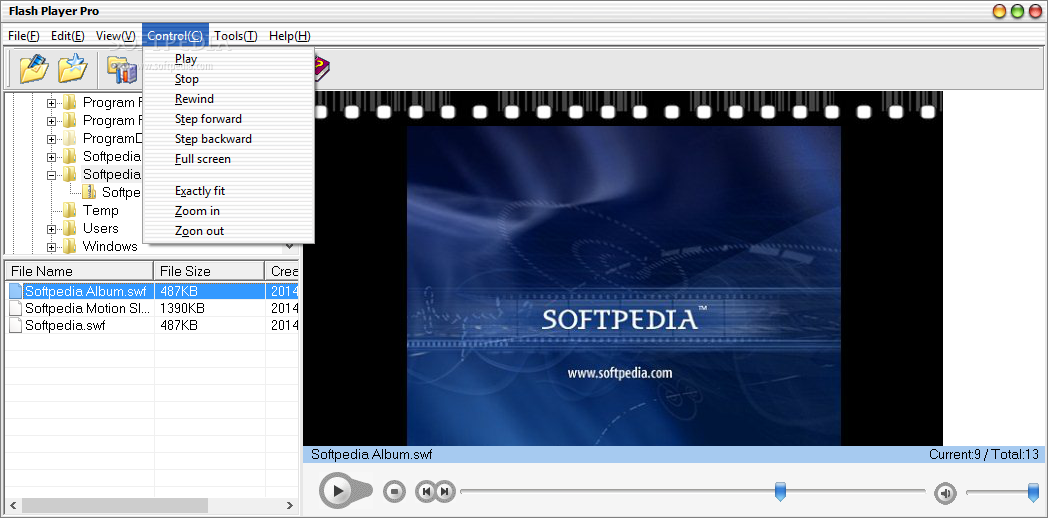Click the Softpedia Album.swf title in status bar
The height and width of the screenshot is (518, 1048).
click(x=372, y=455)
